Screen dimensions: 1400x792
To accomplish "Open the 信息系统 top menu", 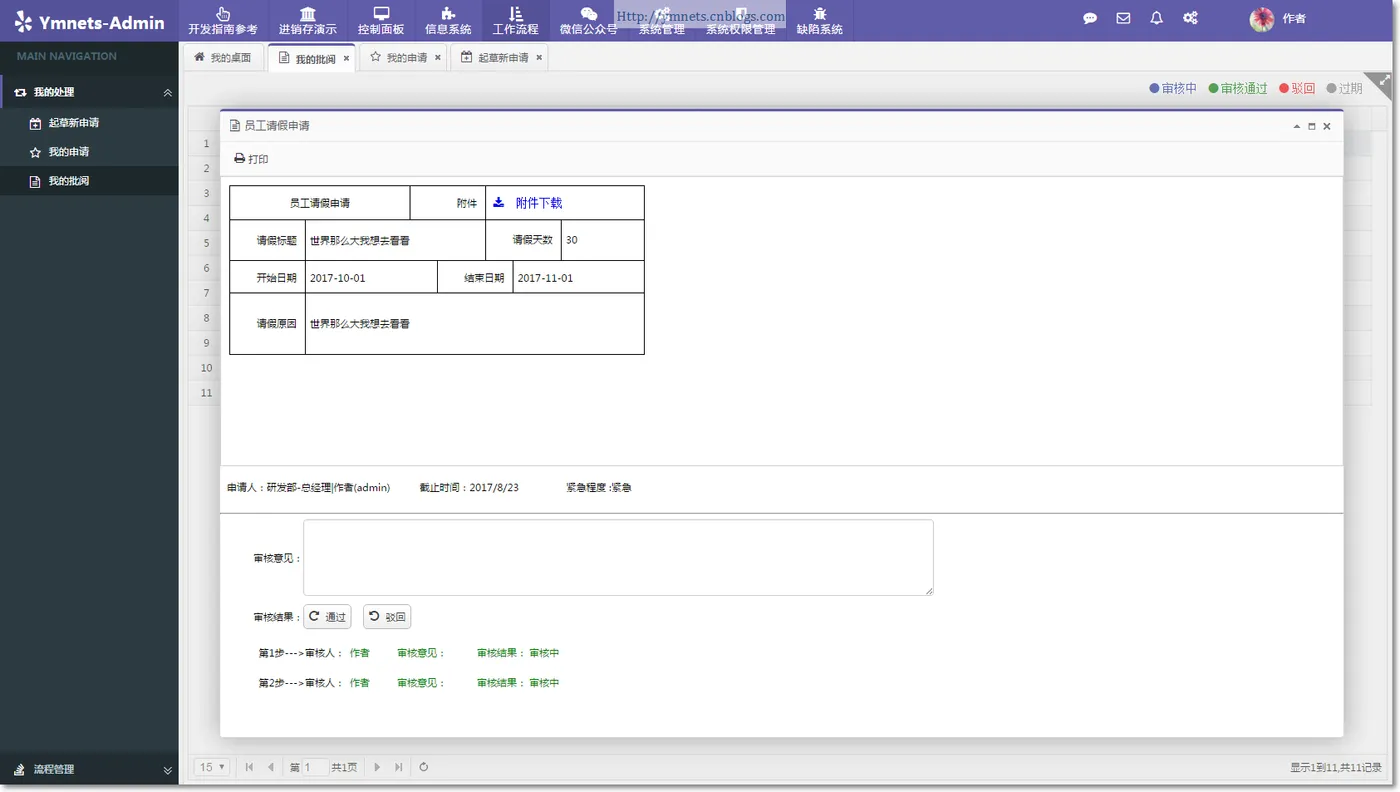I will click(448, 21).
